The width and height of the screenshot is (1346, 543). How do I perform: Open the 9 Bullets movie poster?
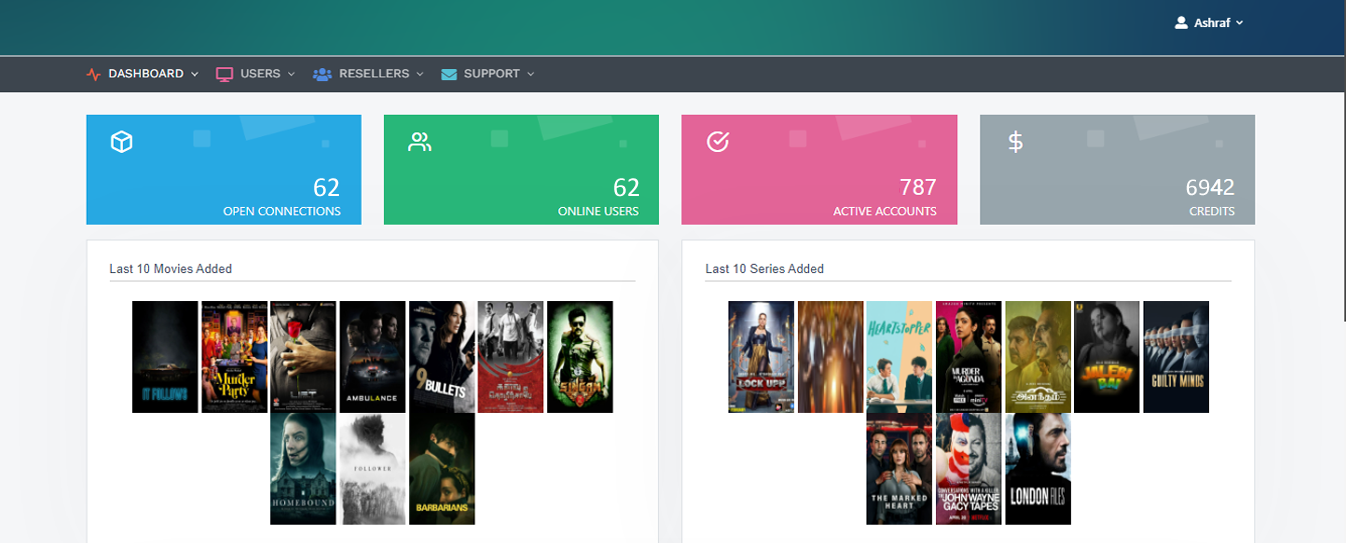(442, 357)
